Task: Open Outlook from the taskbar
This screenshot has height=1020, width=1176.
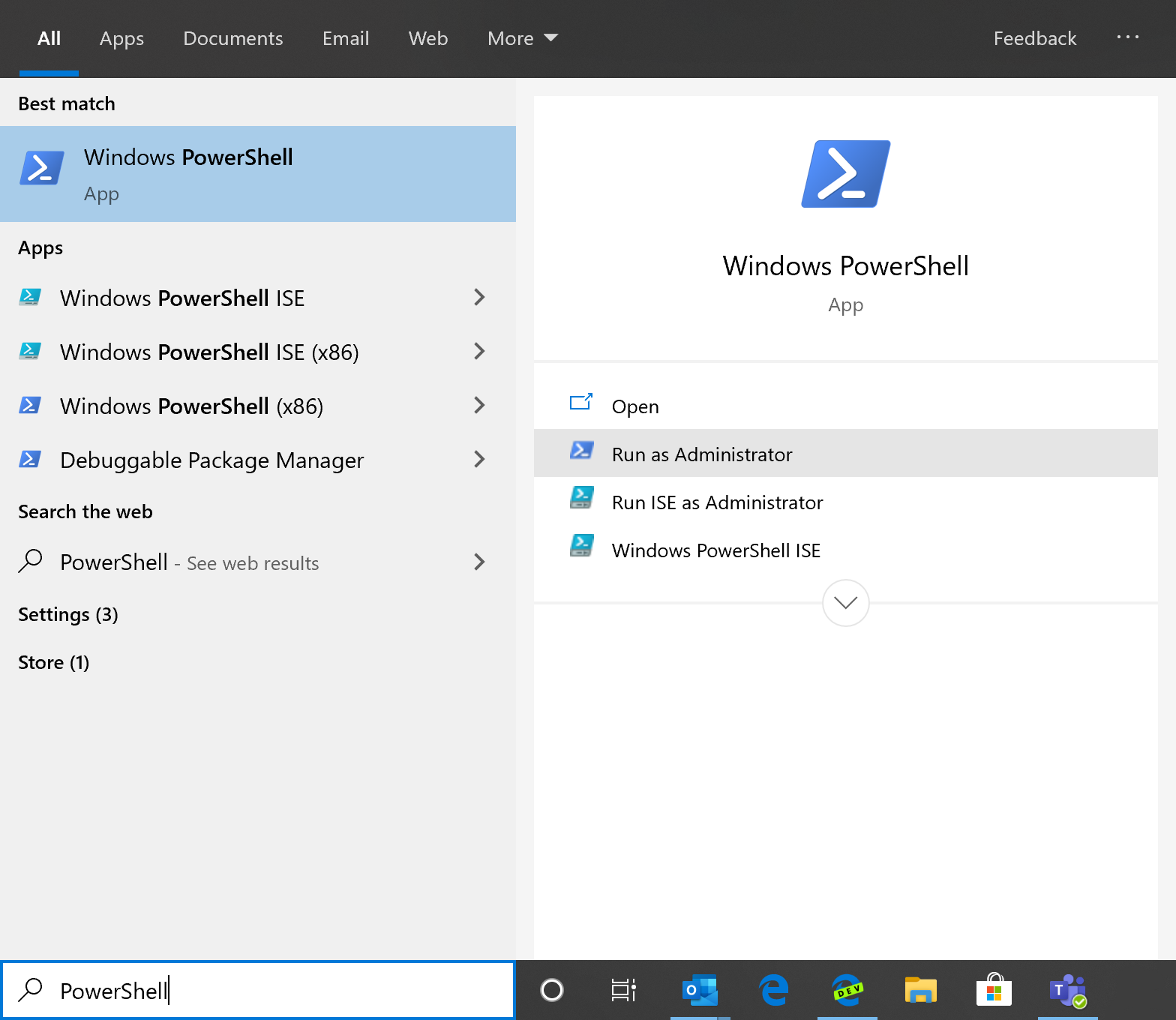Action: point(700,991)
